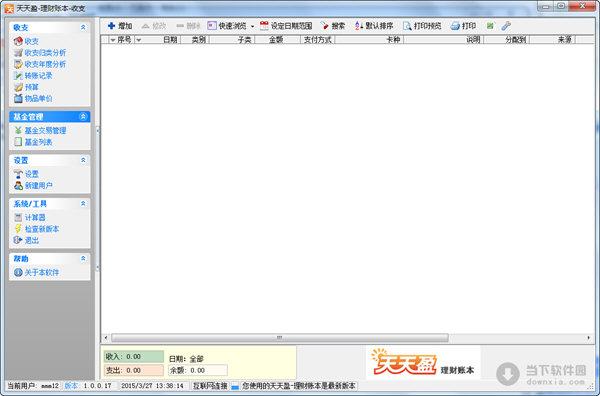The image size is (600, 396).
Task: Open 收支年度分析 in sidebar
Action: [x=40, y=64]
